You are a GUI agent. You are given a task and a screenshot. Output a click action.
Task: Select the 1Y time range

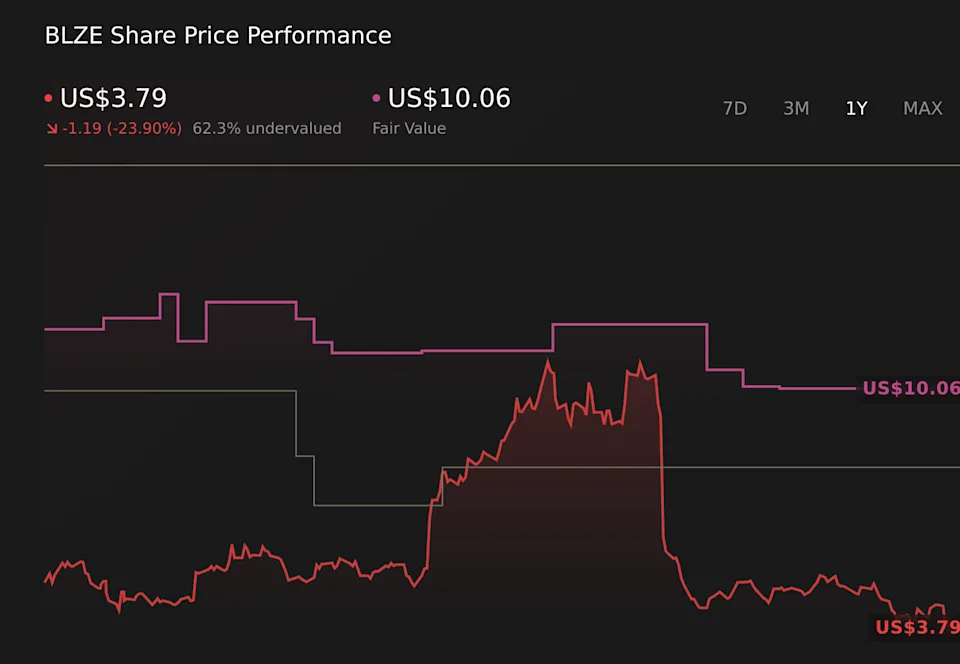click(x=856, y=108)
